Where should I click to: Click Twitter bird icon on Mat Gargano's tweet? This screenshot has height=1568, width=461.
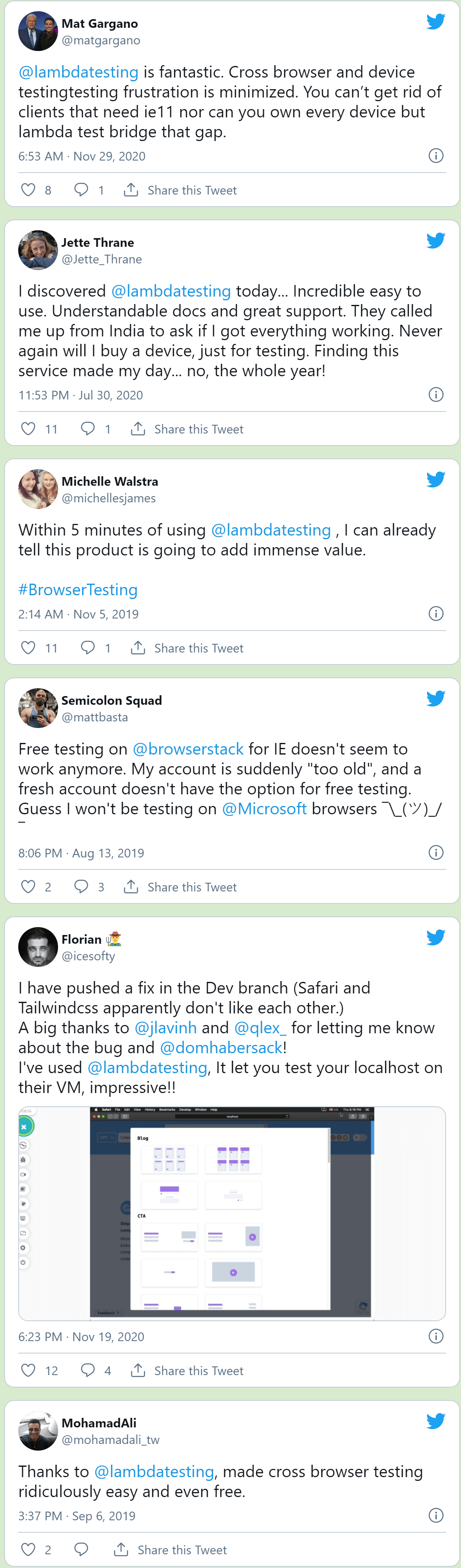[x=435, y=22]
